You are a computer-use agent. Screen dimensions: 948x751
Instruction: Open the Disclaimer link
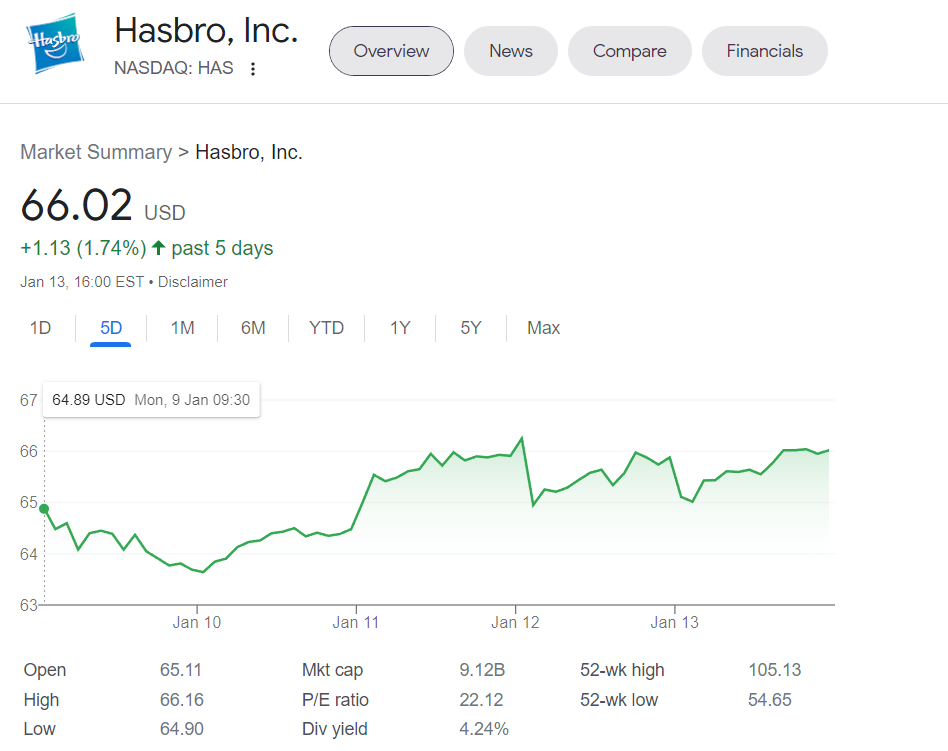point(193,282)
